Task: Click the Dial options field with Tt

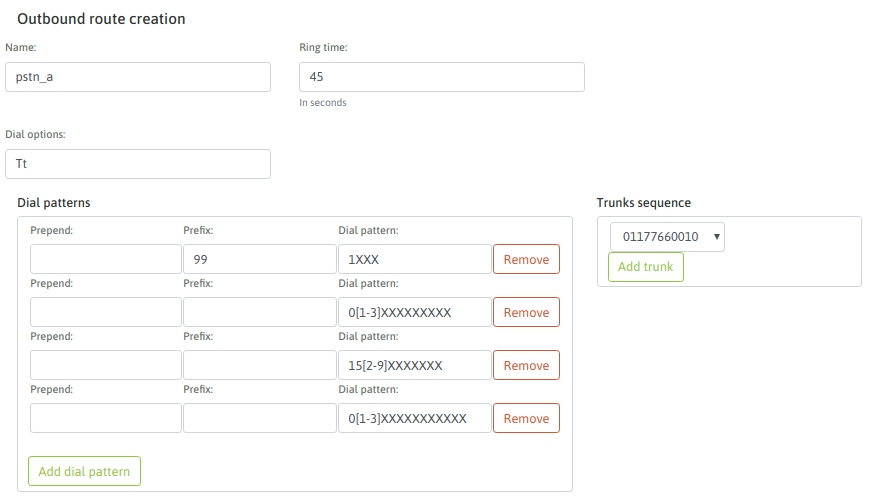Action: 137,164
